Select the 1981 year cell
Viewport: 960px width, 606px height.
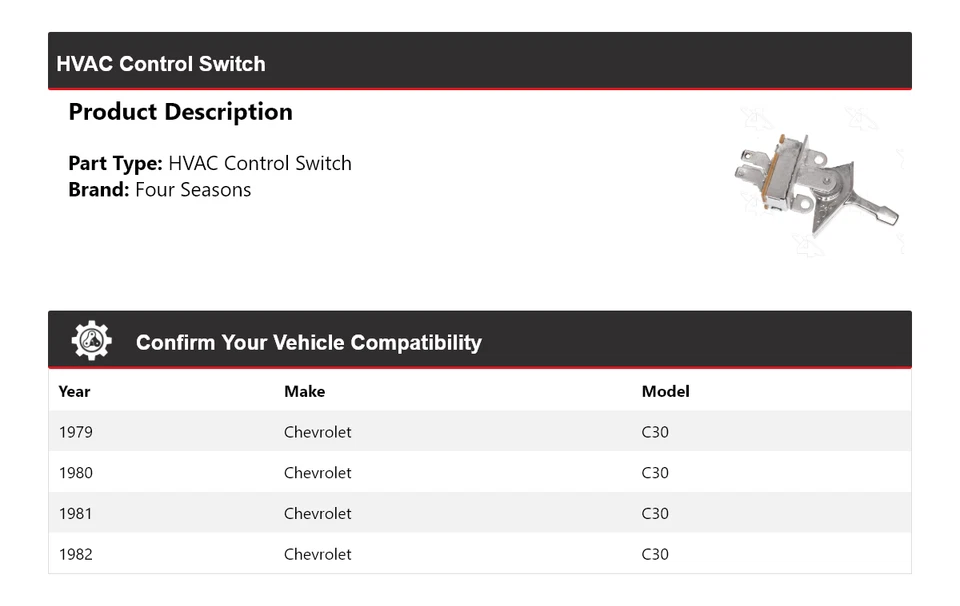(75, 514)
